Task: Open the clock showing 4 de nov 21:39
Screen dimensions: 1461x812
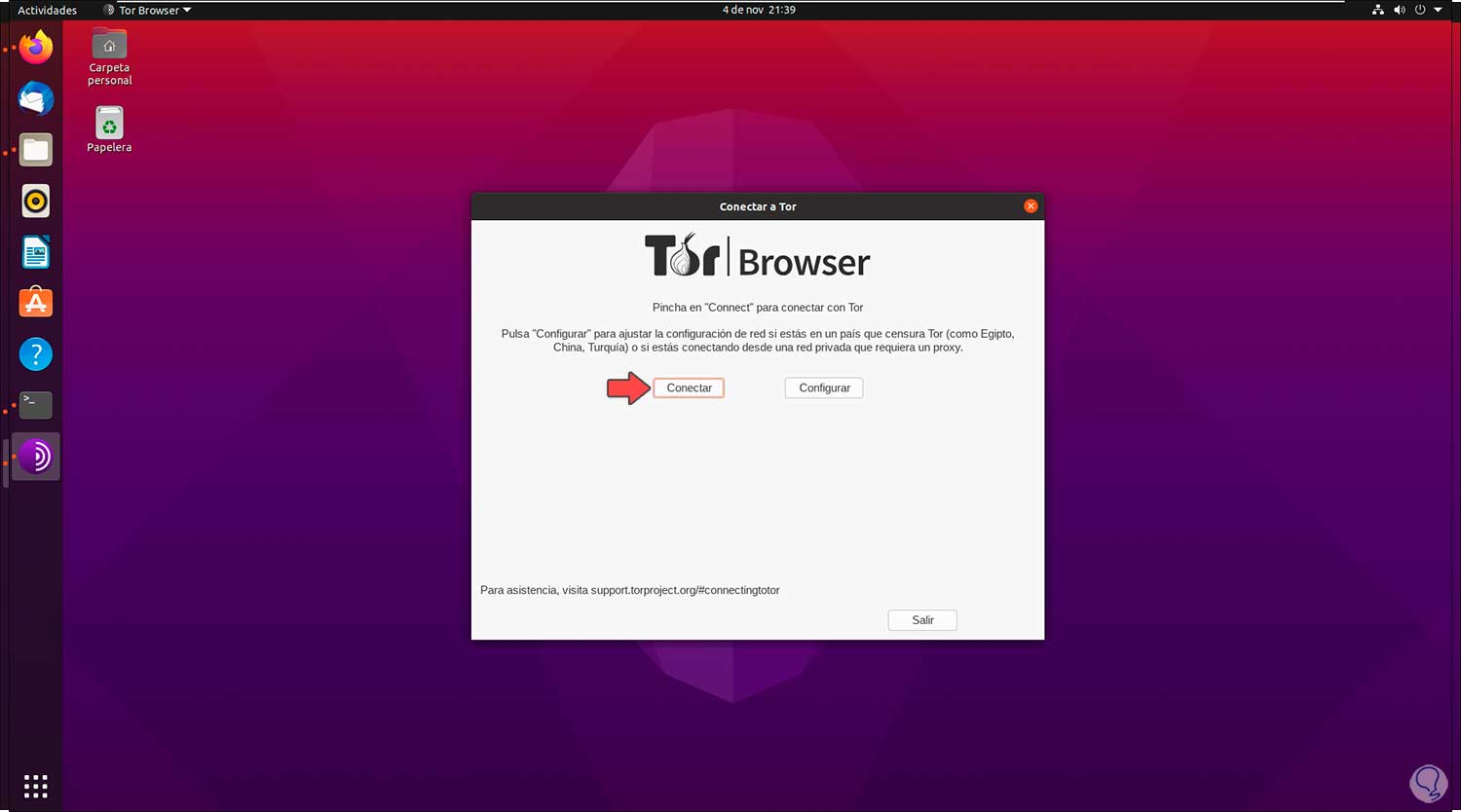Action: [x=759, y=10]
